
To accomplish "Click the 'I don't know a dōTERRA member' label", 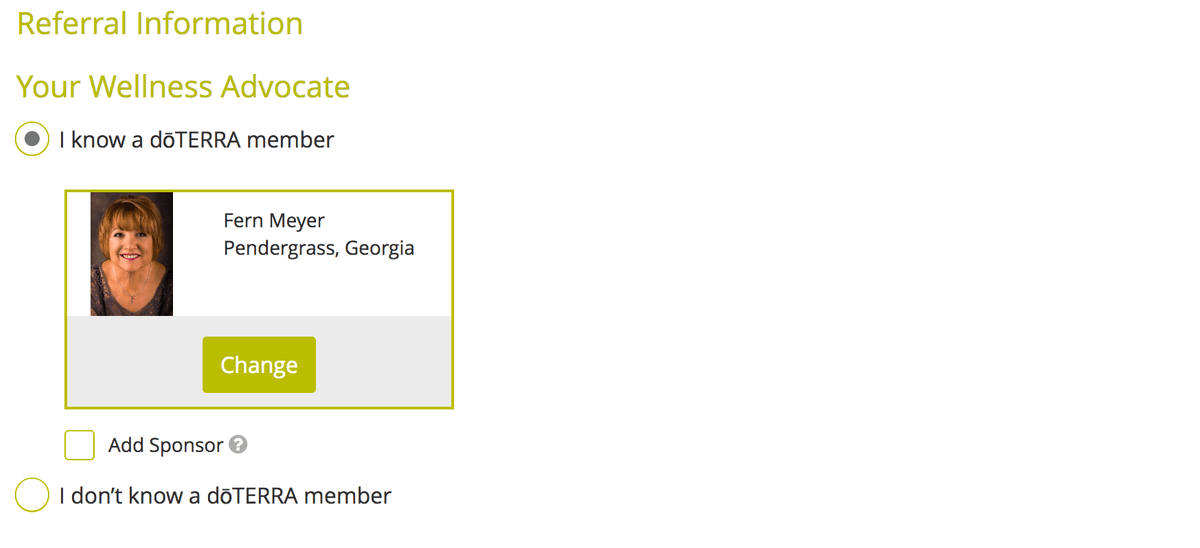I will click(225, 495).
